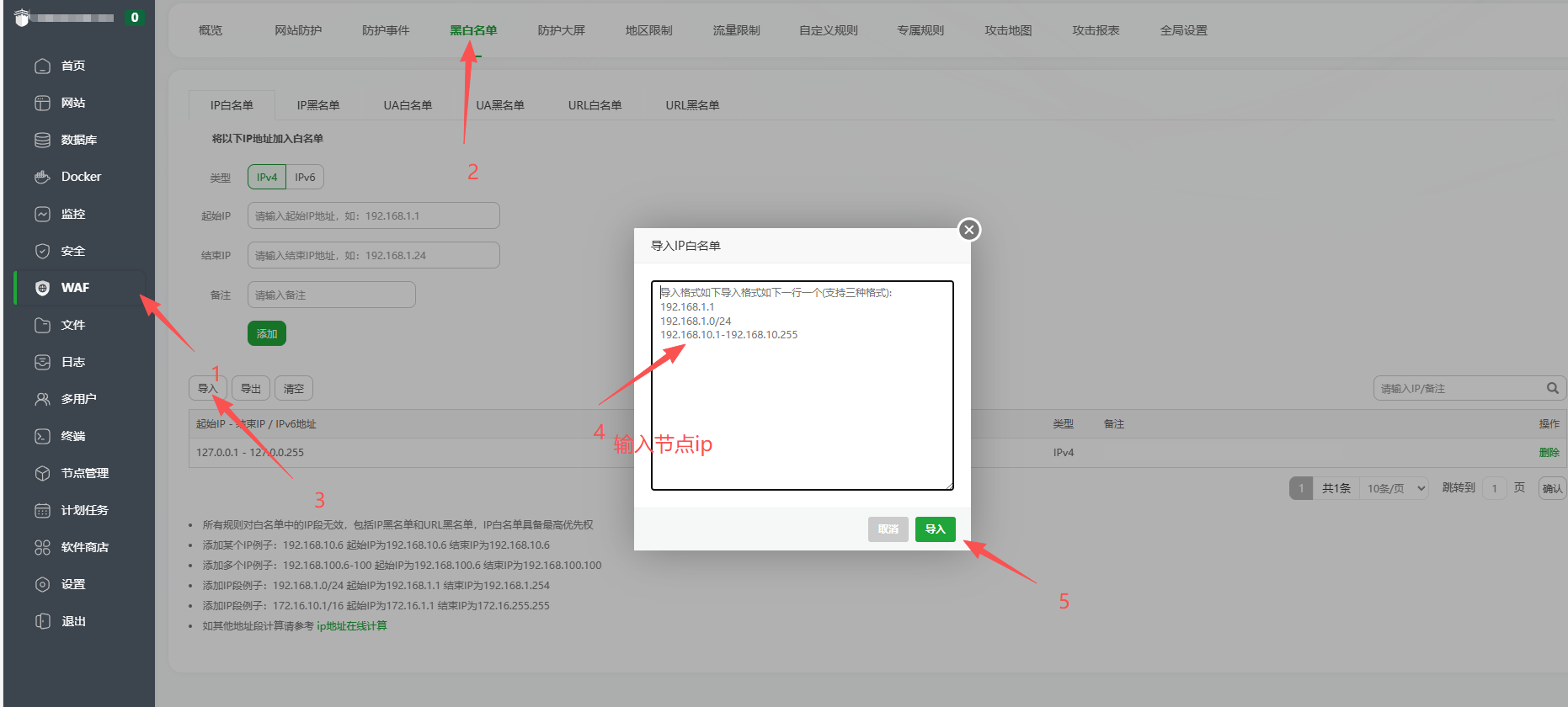Switch to 全局设置 tab
Image resolution: width=1568 pixels, height=707 pixels.
pyautogui.click(x=1184, y=30)
